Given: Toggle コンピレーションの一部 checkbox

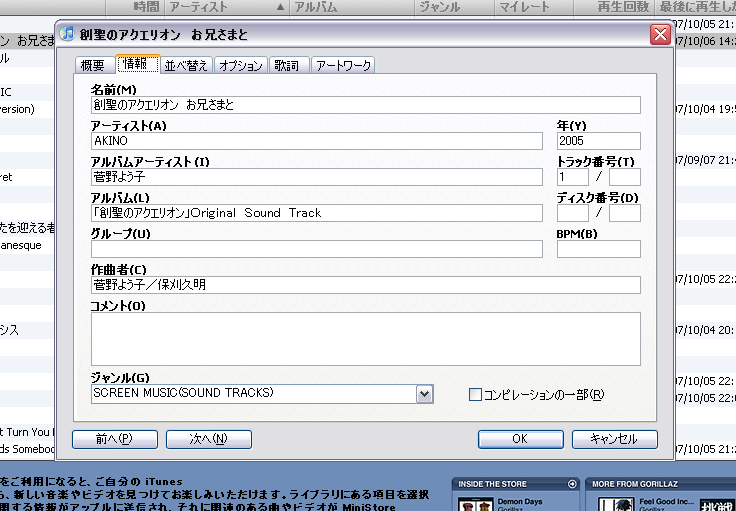Looking at the screenshot, I should pyautogui.click(x=475, y=395).
